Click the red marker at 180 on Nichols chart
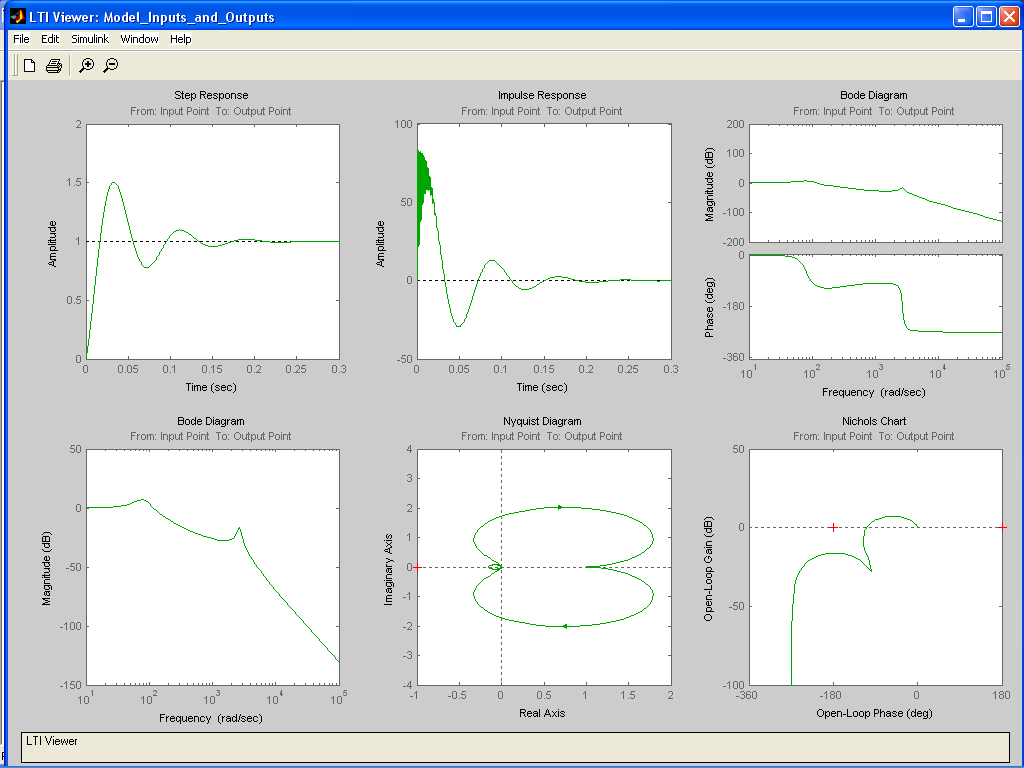Screen dimensions: 1024x768 pyautogui.click(x=1001, y=527)
